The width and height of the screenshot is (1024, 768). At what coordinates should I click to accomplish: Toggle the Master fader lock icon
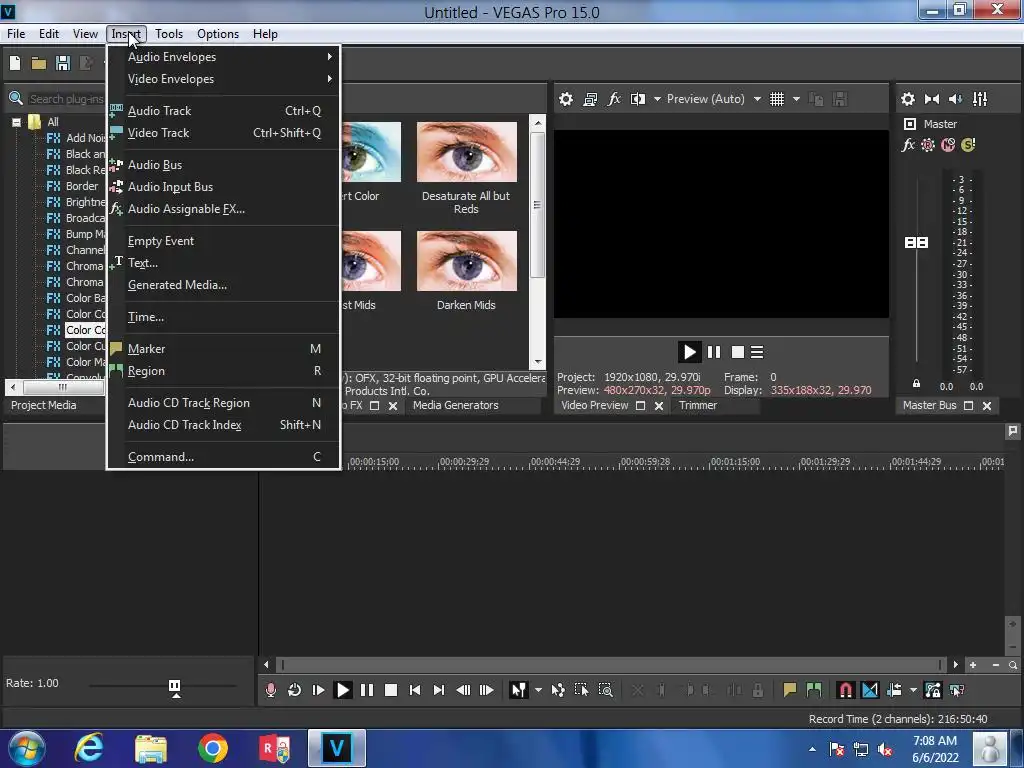916,384
